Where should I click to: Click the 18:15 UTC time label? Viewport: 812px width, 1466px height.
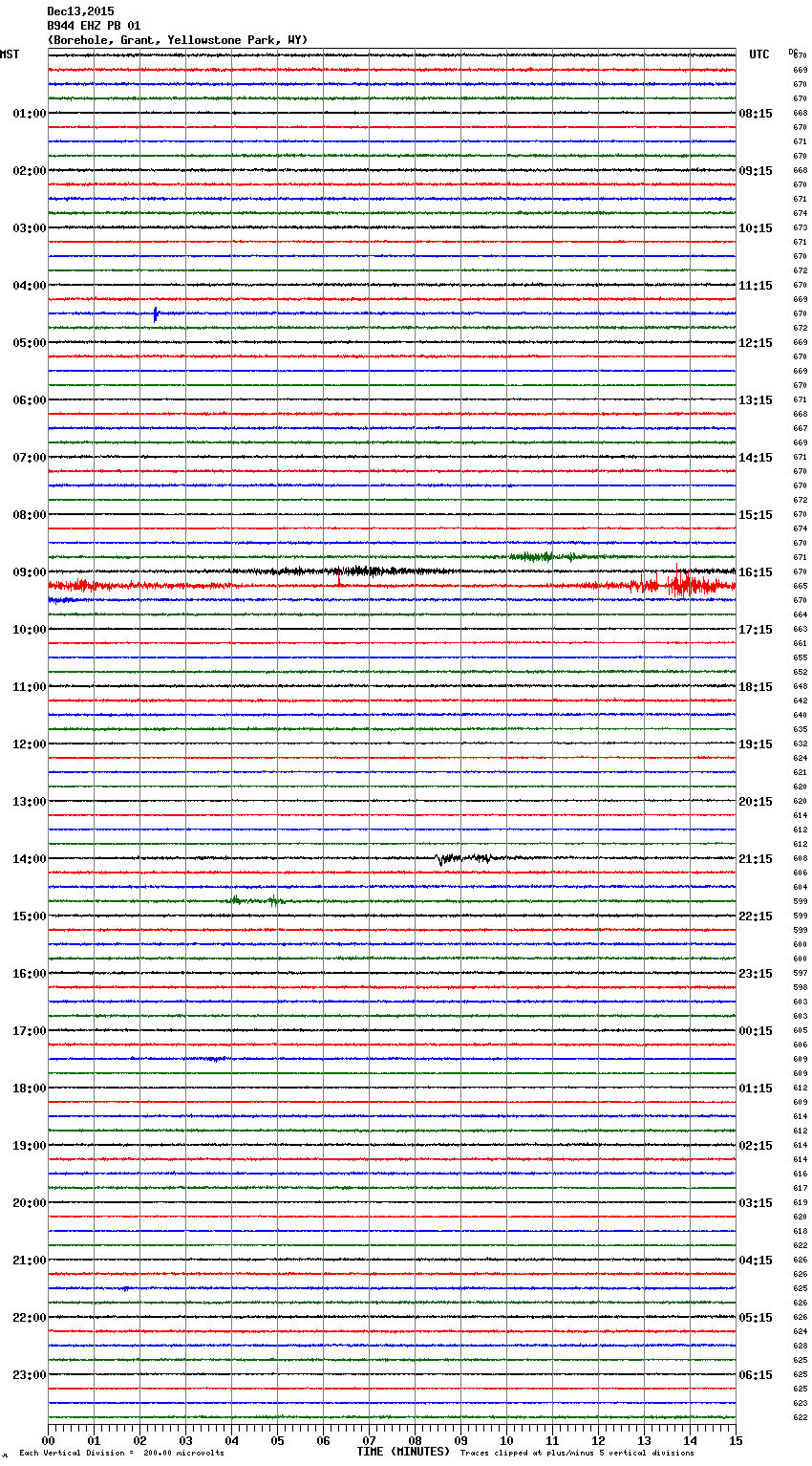coord(756,687)
